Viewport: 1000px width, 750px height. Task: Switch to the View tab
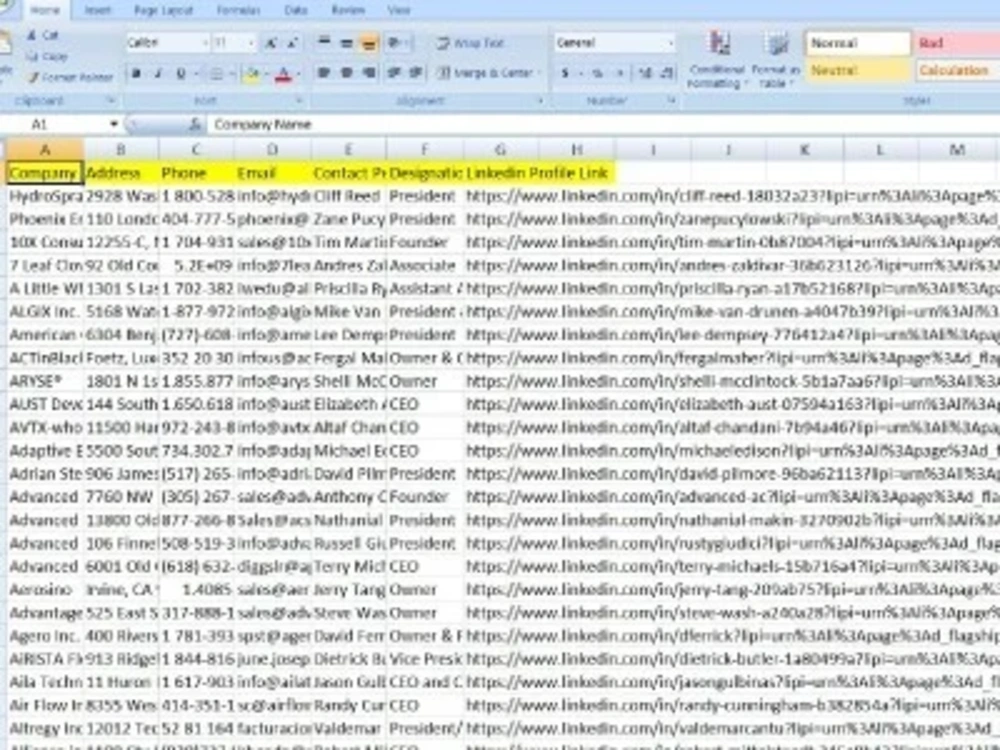click(399, 10)
